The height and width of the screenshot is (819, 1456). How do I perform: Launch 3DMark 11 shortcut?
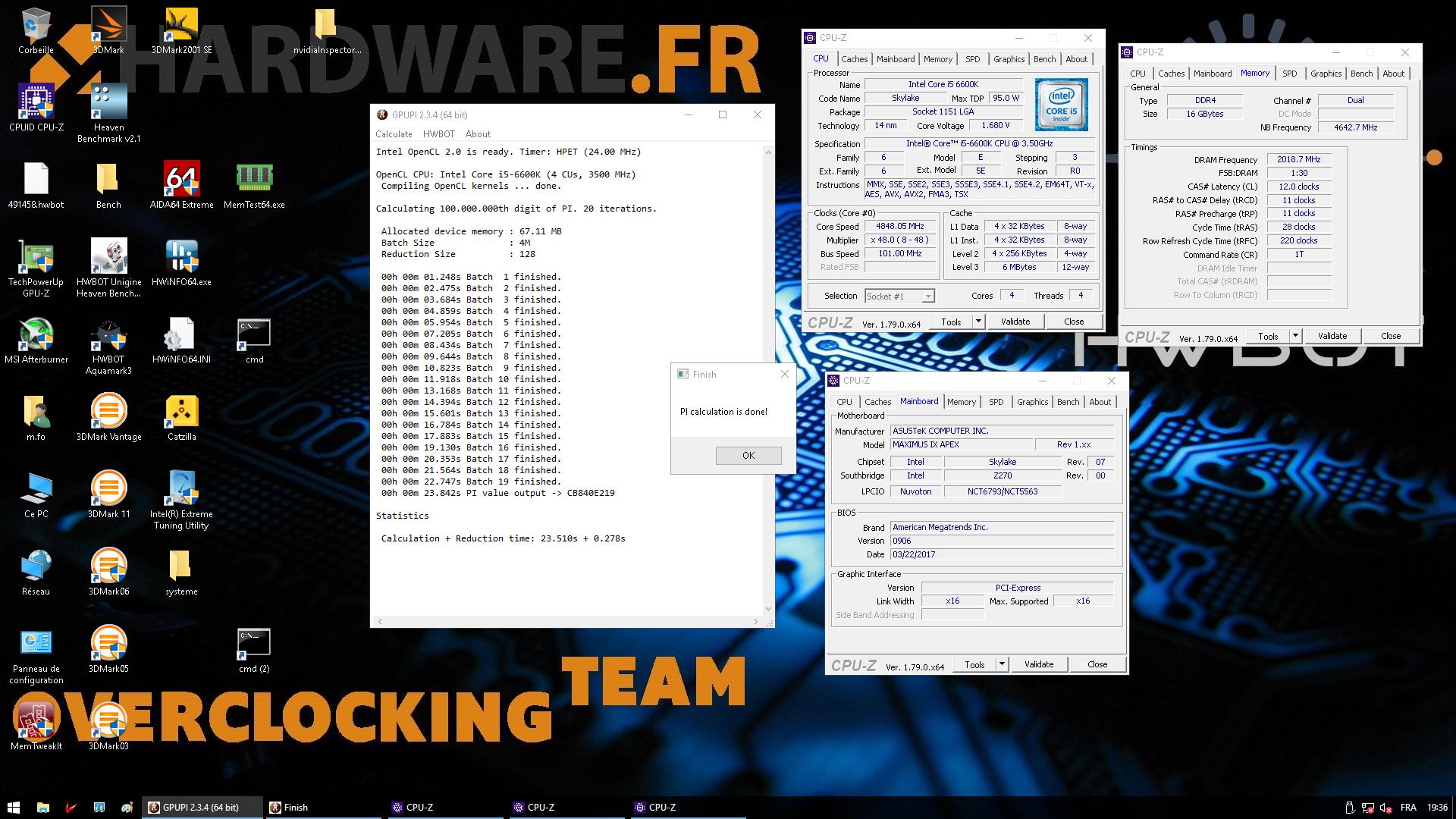(x=108, y=494)
